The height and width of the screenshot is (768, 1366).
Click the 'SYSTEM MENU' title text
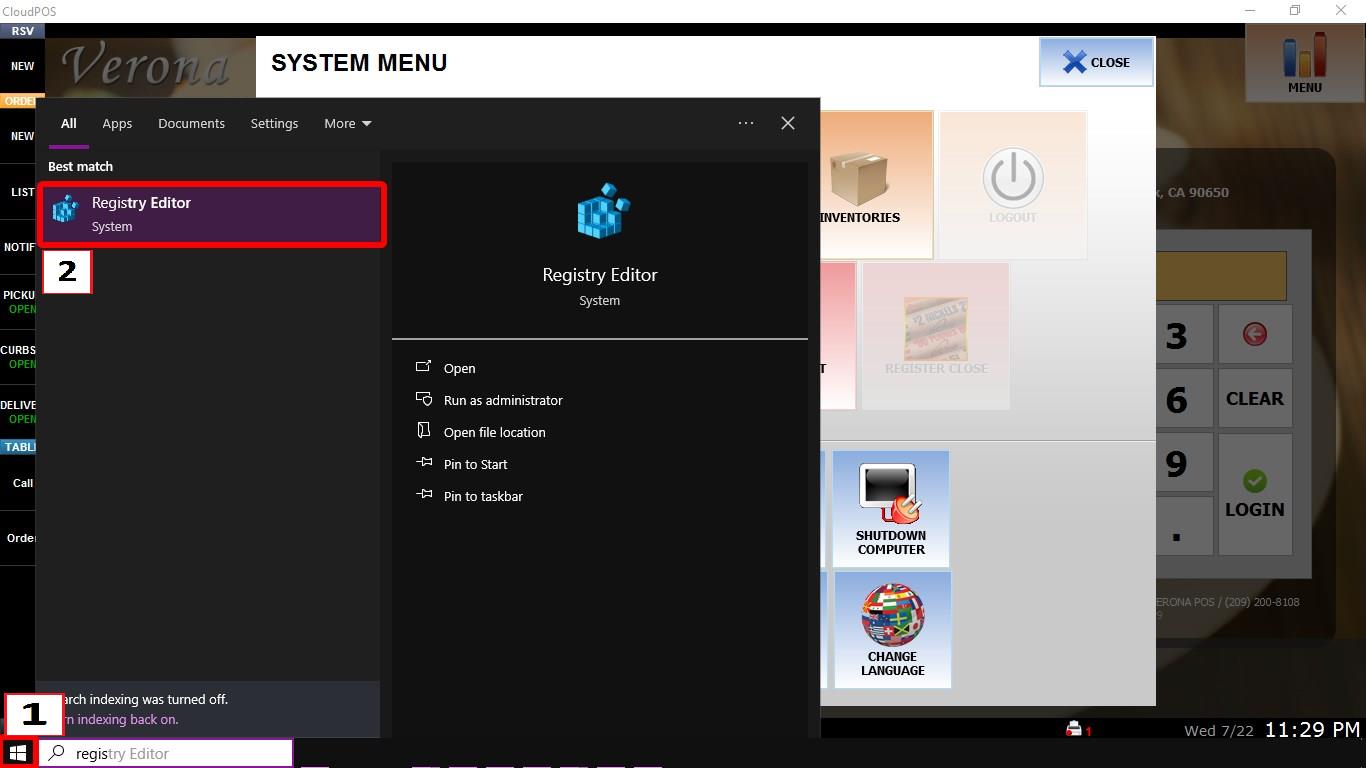coord(359,63)
